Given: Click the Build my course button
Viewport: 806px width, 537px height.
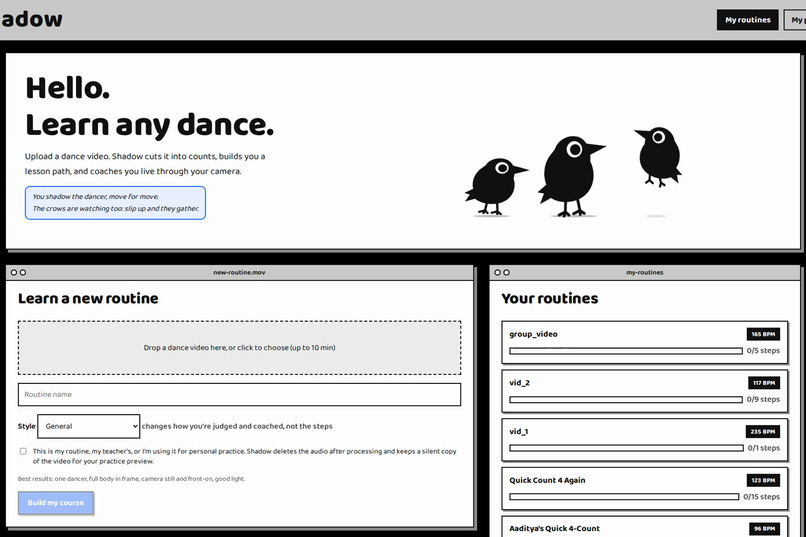Looking at the screenshot, I should [56, 503].
